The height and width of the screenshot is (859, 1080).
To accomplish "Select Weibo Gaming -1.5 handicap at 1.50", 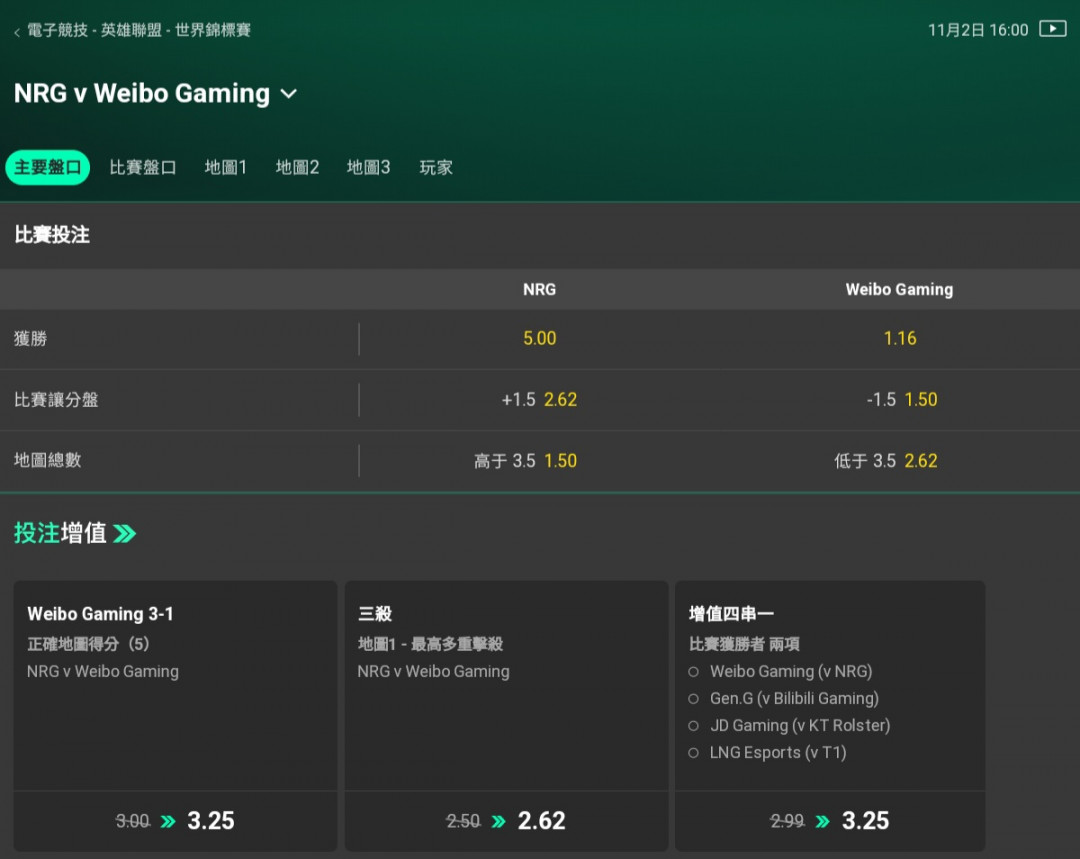I will 900,400.
